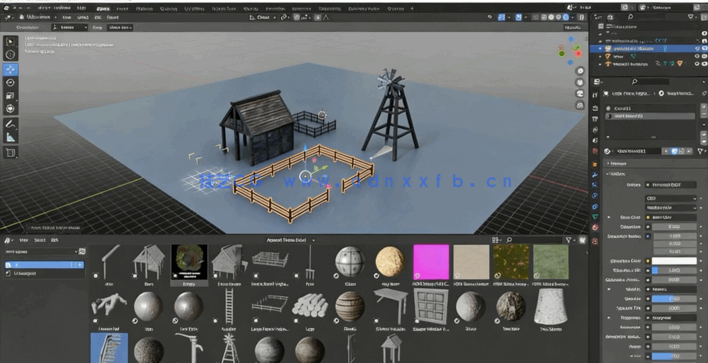Open the viewport shading options dropdown arrow

tap(573, 17)
